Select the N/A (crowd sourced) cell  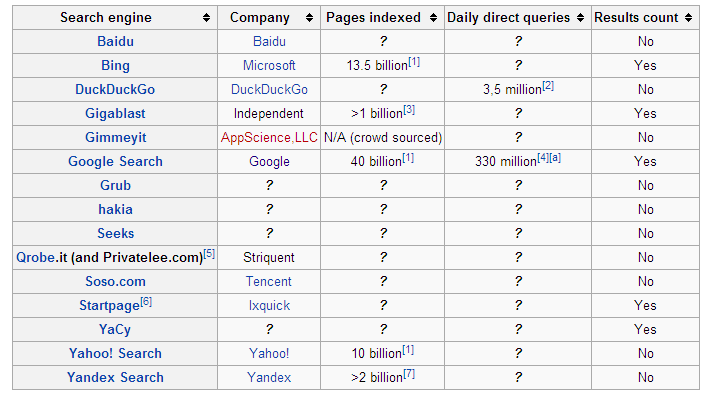pyautogui.click(x=383, y=138)
